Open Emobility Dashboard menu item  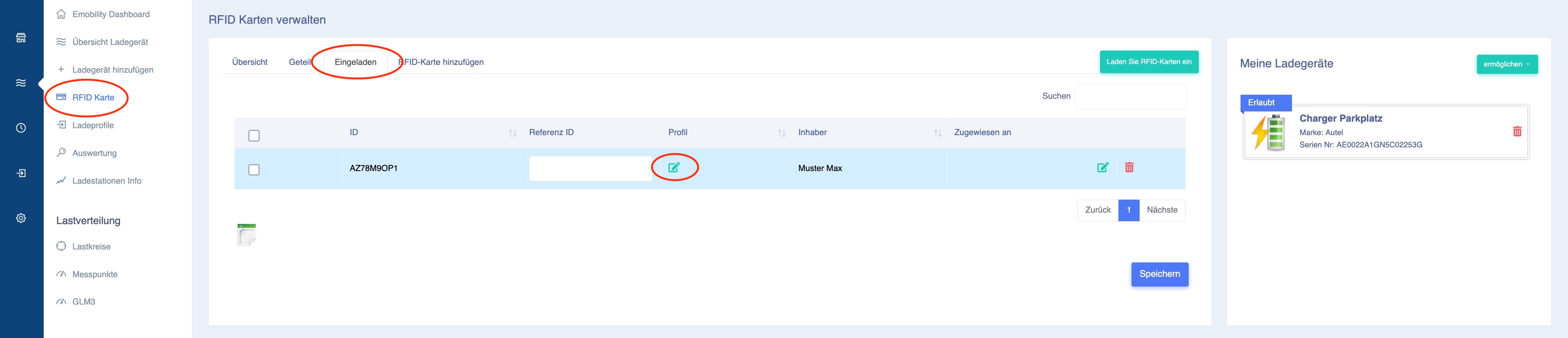tap(111, 14)
